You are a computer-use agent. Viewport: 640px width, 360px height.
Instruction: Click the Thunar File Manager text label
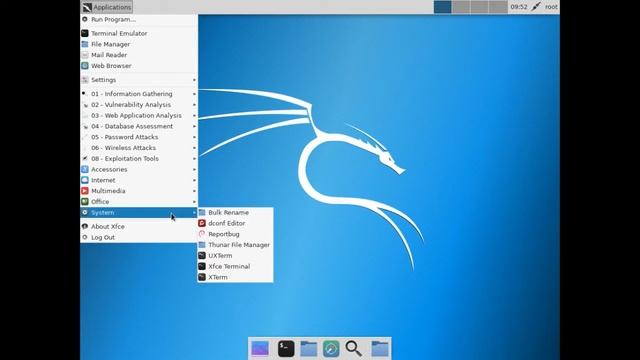pyautogui.click(x=239, y=245)
